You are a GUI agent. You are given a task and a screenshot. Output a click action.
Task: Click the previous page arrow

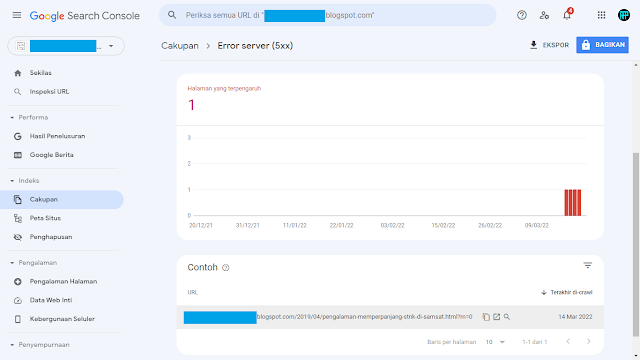click(x=568, y=342)
